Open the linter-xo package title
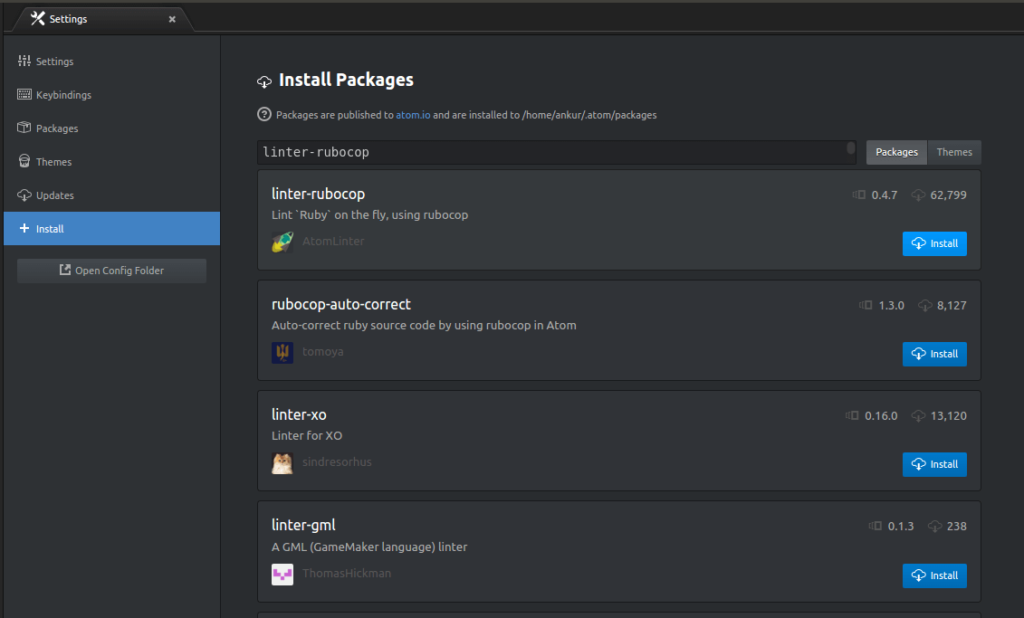Viewport: 1024px width, 618px height. tap(298, 415)
